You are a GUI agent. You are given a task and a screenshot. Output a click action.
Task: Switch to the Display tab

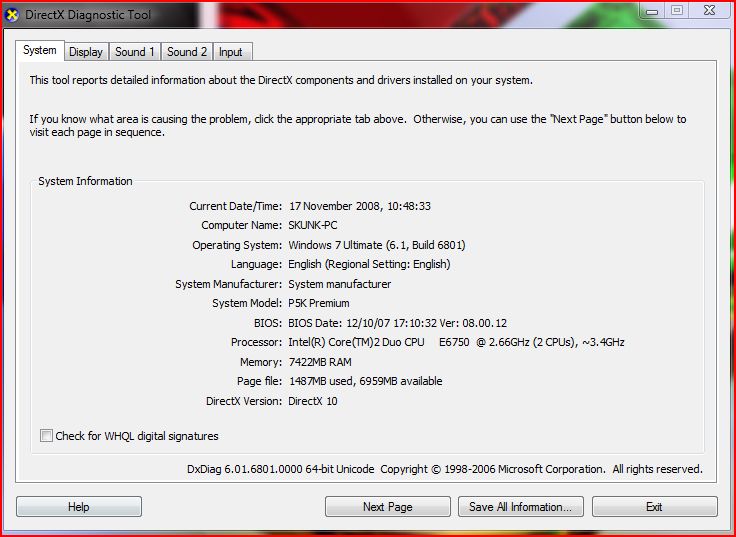[86, 52]
